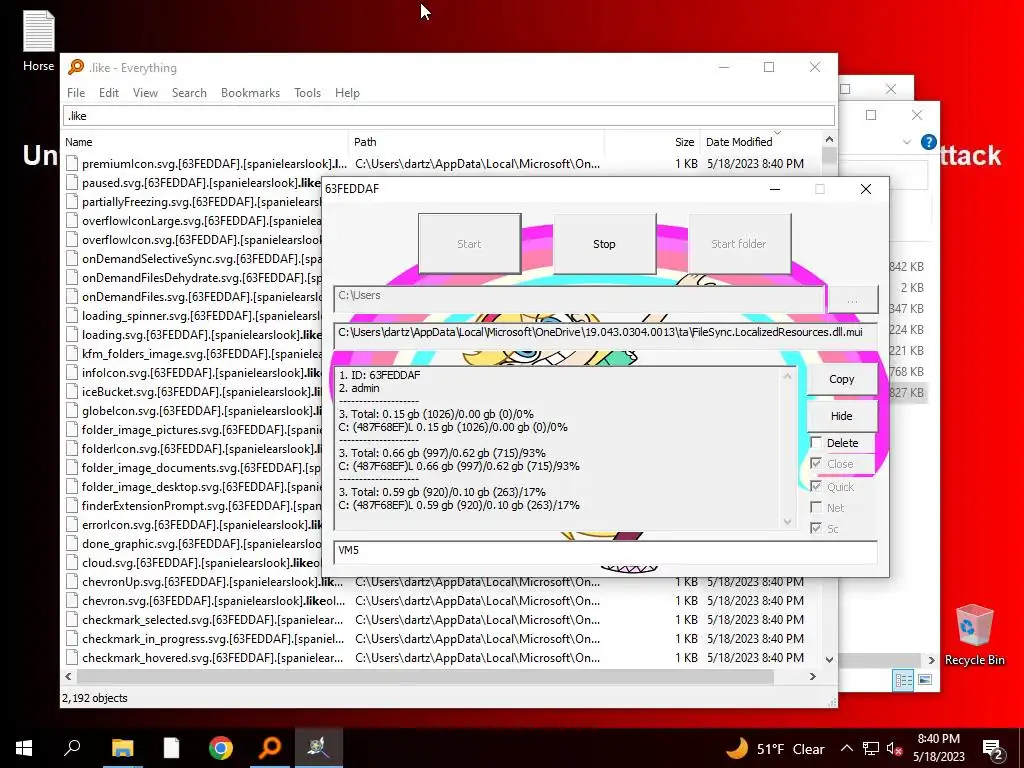Open the Tools menu in Everything
This screenshot has height=768, width=1024.
(x=307, y=93)
